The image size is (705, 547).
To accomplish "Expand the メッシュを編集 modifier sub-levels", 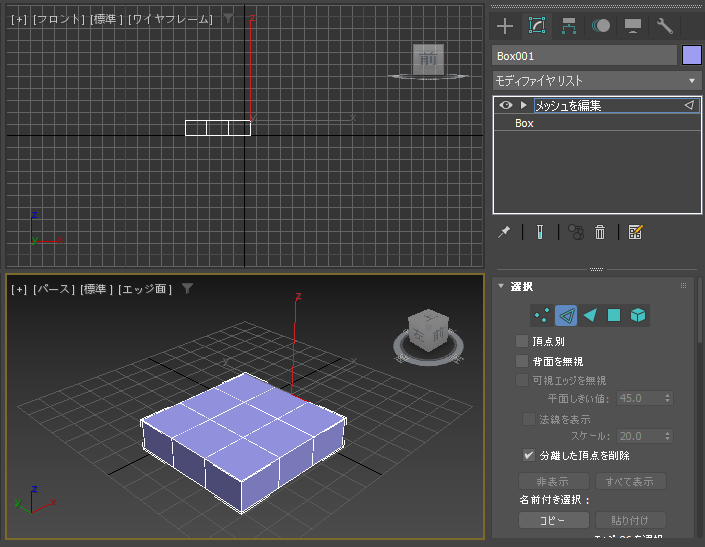I will [x=523, y=105].
